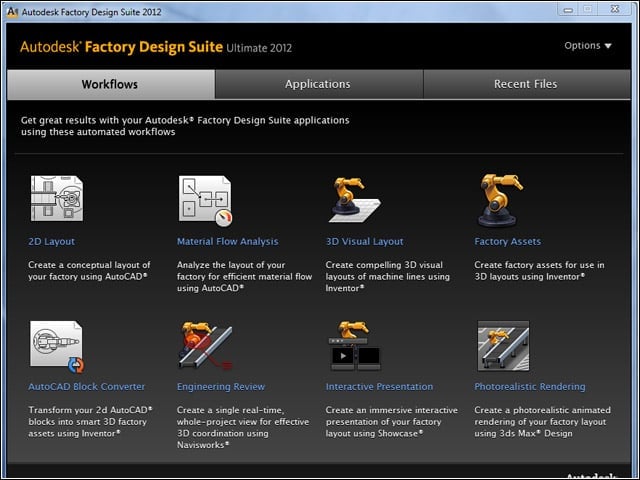Click the AutoCAD Block Converter icon
The height and width of the screenshot is (480, 640).
click(57, 347)
